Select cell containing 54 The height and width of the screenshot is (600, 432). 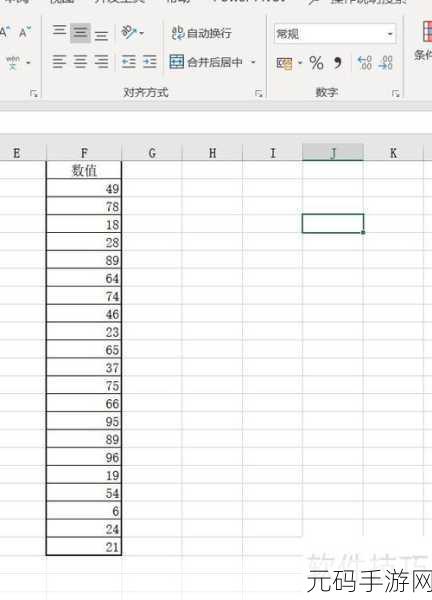click(x=84, y=493)
